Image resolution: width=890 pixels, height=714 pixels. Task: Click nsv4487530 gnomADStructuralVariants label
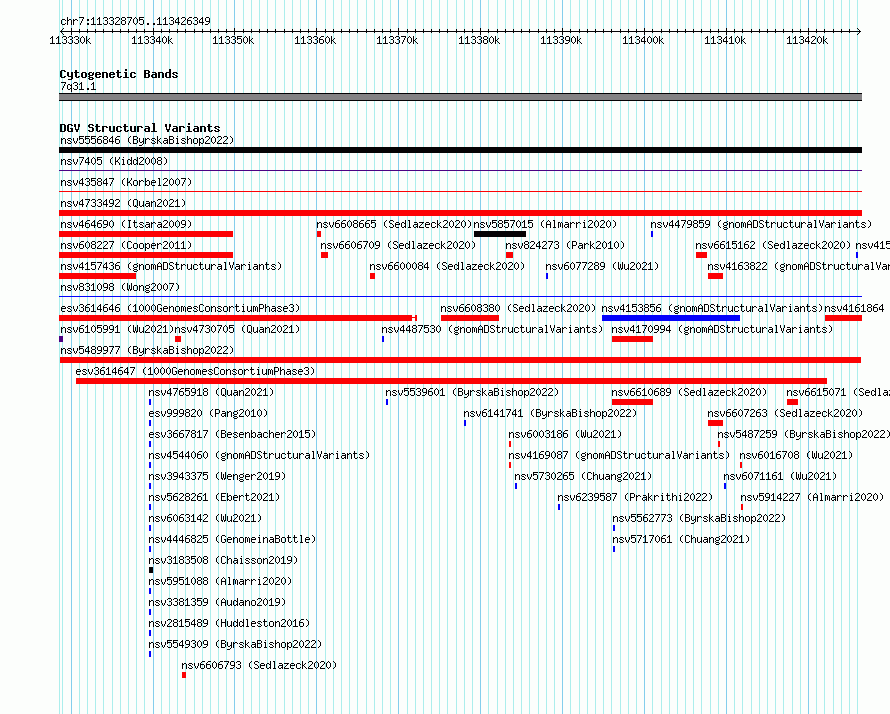click(492, 329)
